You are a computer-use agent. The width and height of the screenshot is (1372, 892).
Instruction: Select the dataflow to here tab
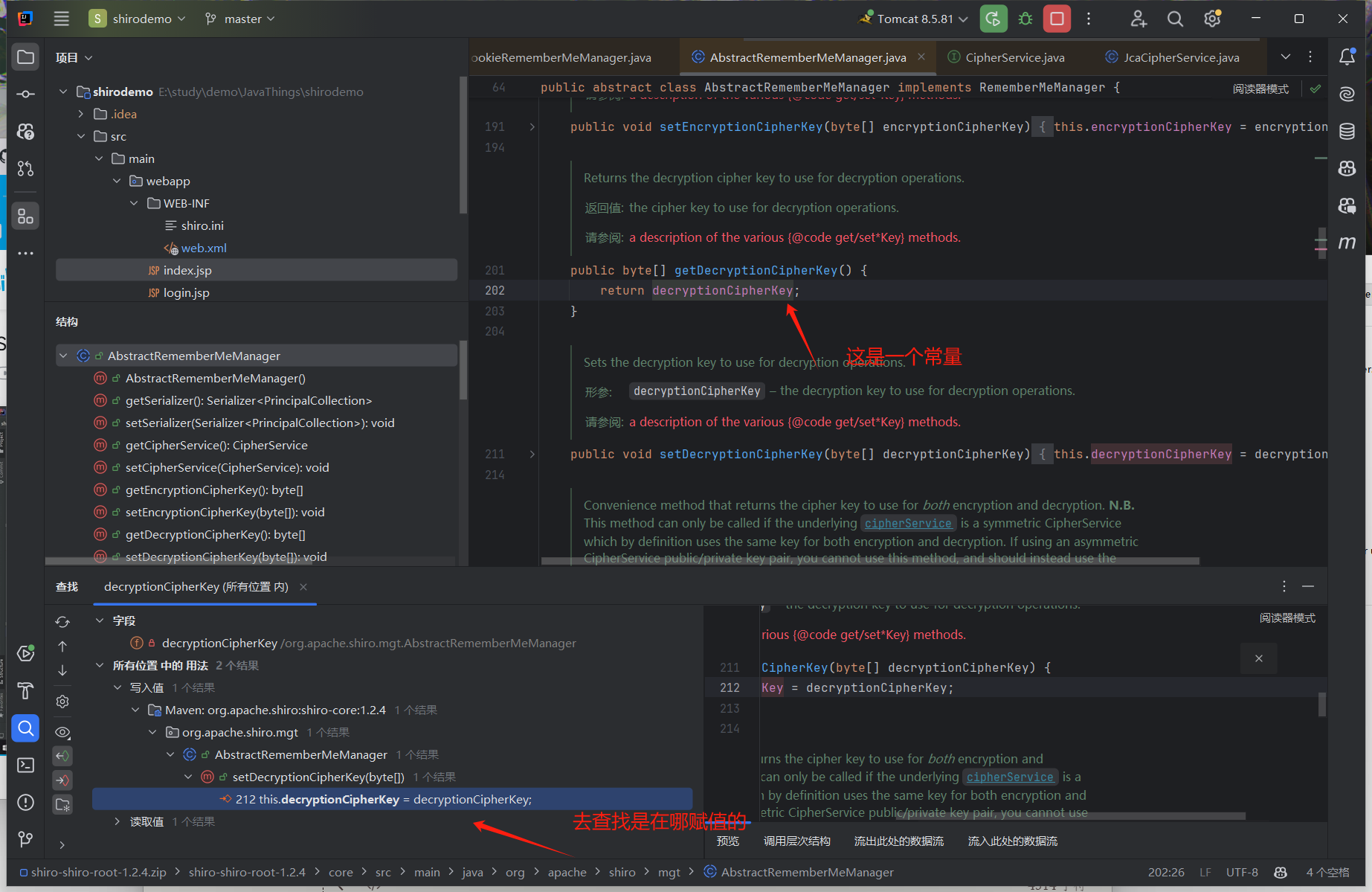(1012, 841)
